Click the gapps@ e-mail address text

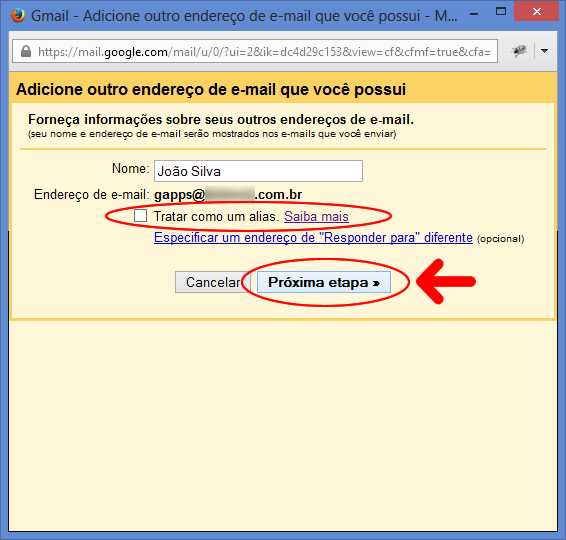tap(228, 195)
